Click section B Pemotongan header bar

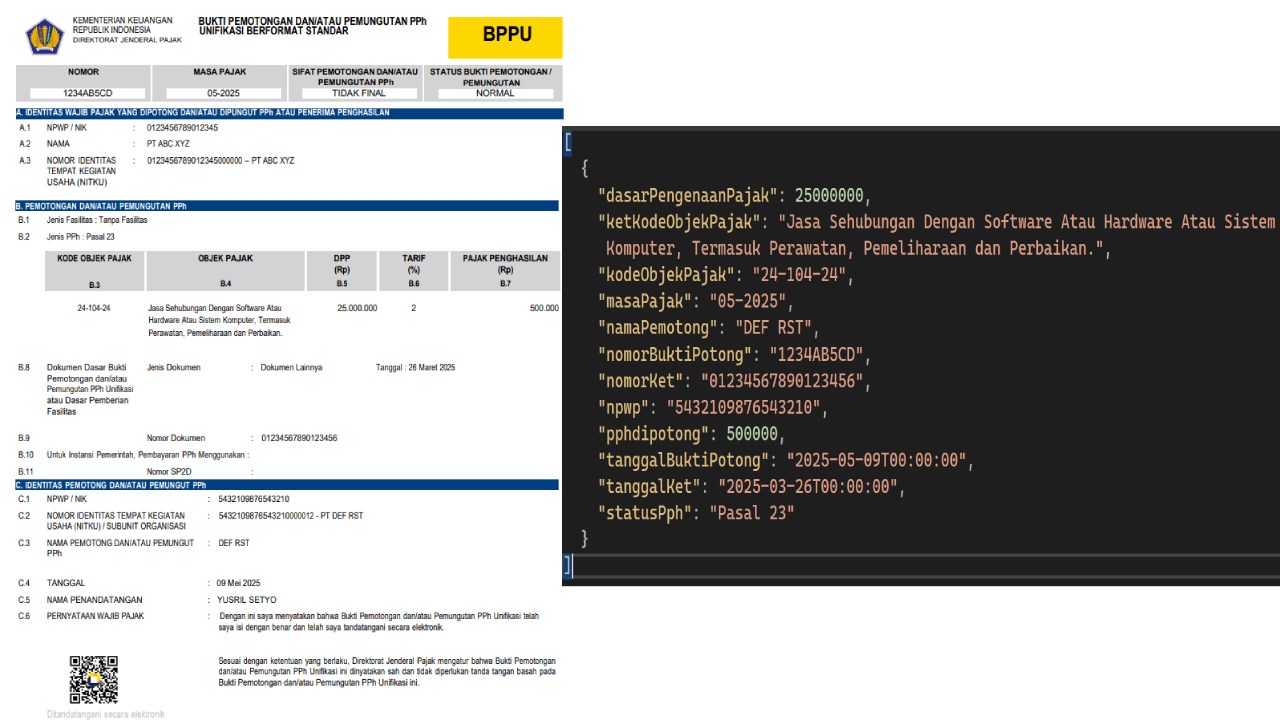pos(287,206)
